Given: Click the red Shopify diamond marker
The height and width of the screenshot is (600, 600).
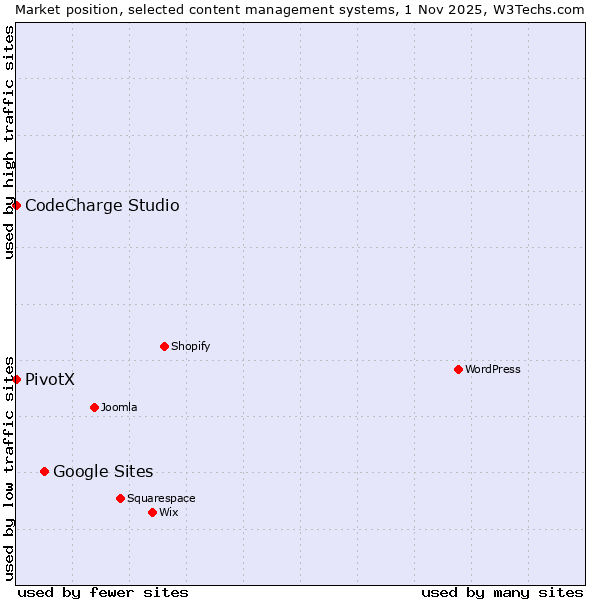Looking at the screenshot, I should pos(164,346).
